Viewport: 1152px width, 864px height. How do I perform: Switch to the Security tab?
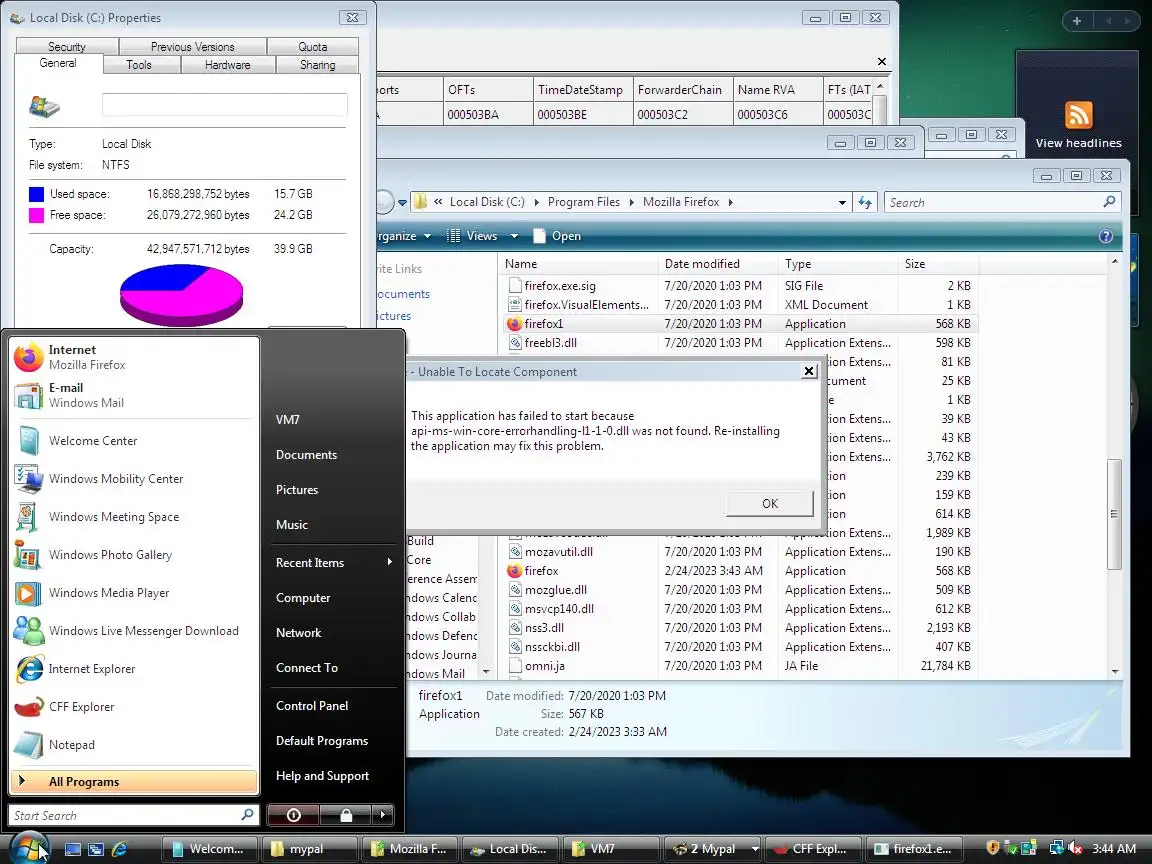(67, 46)
